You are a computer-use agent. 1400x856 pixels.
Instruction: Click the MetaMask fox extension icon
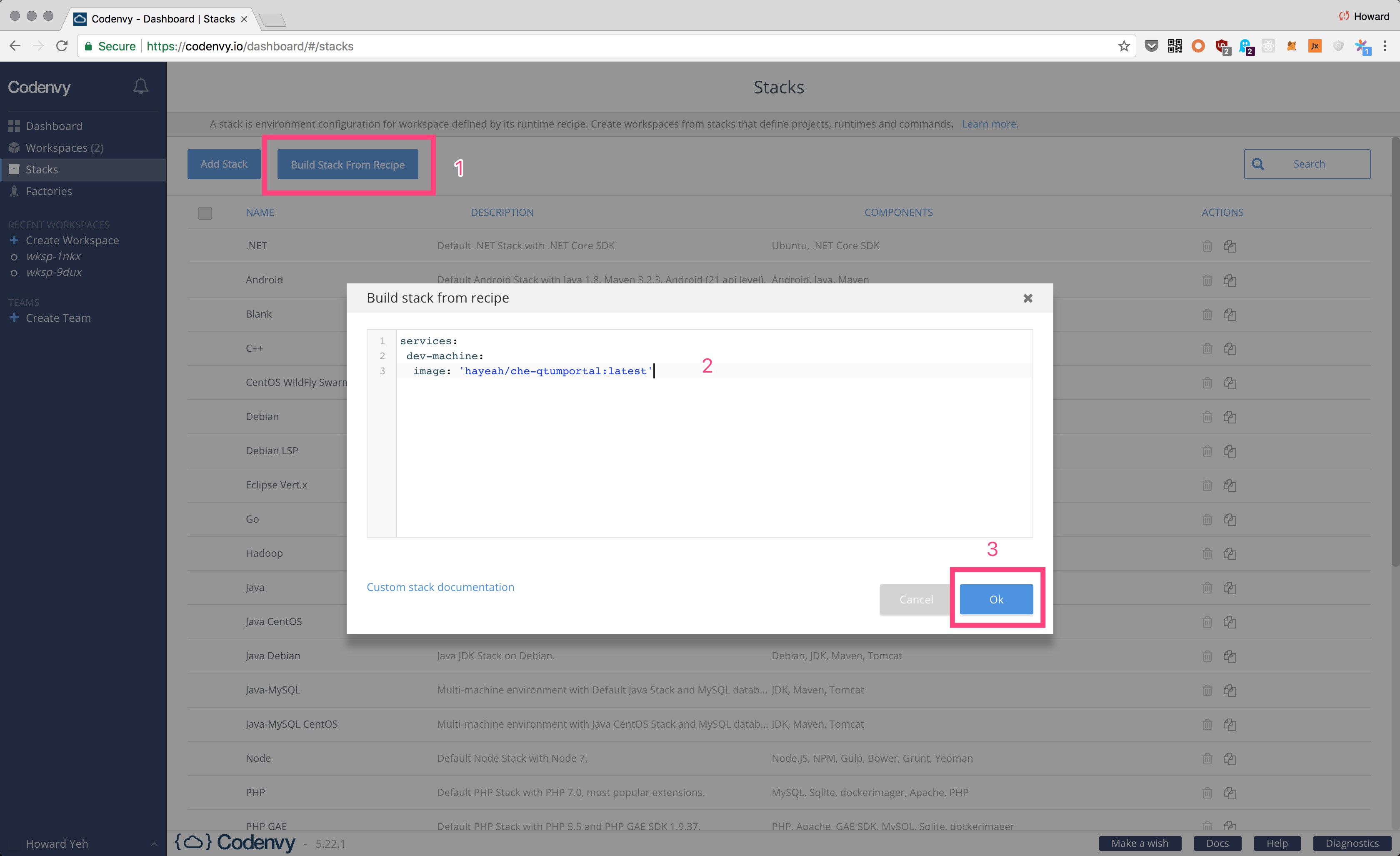tap(1292, 46)
